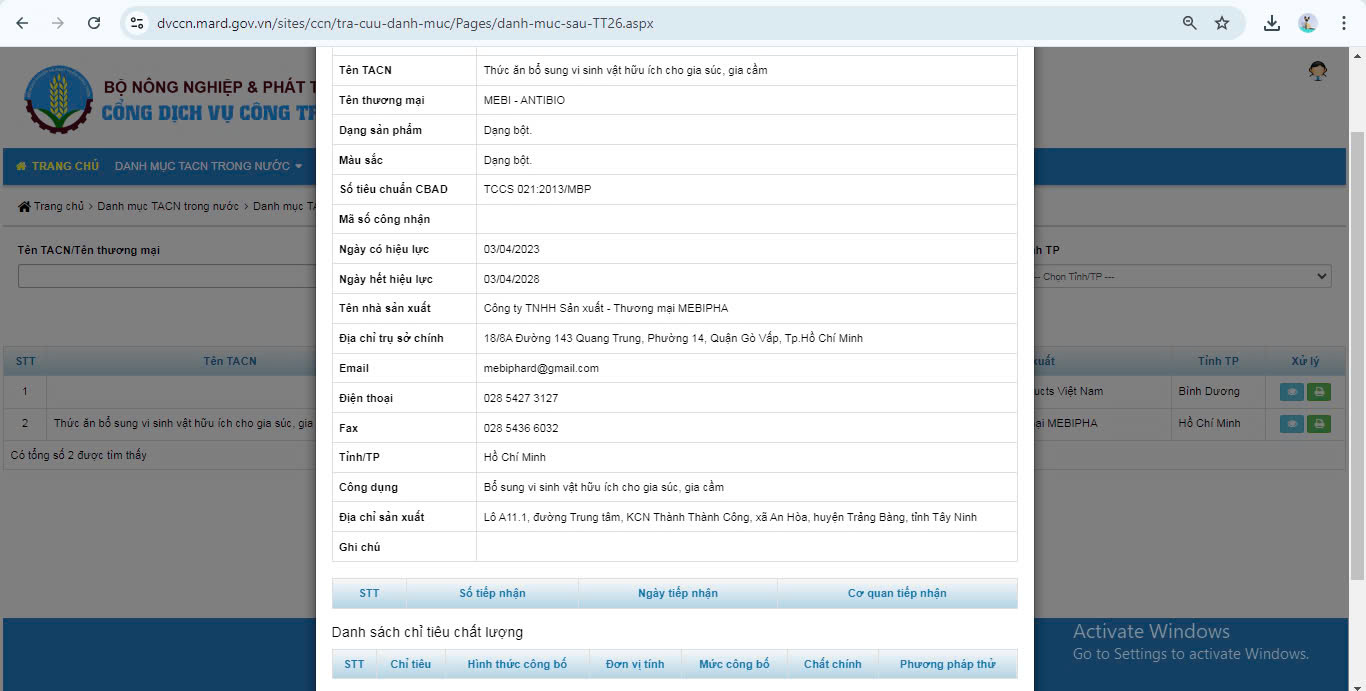Select expiry date 03/04/2028
This screenshot has width=1366, height=691.
511,279
